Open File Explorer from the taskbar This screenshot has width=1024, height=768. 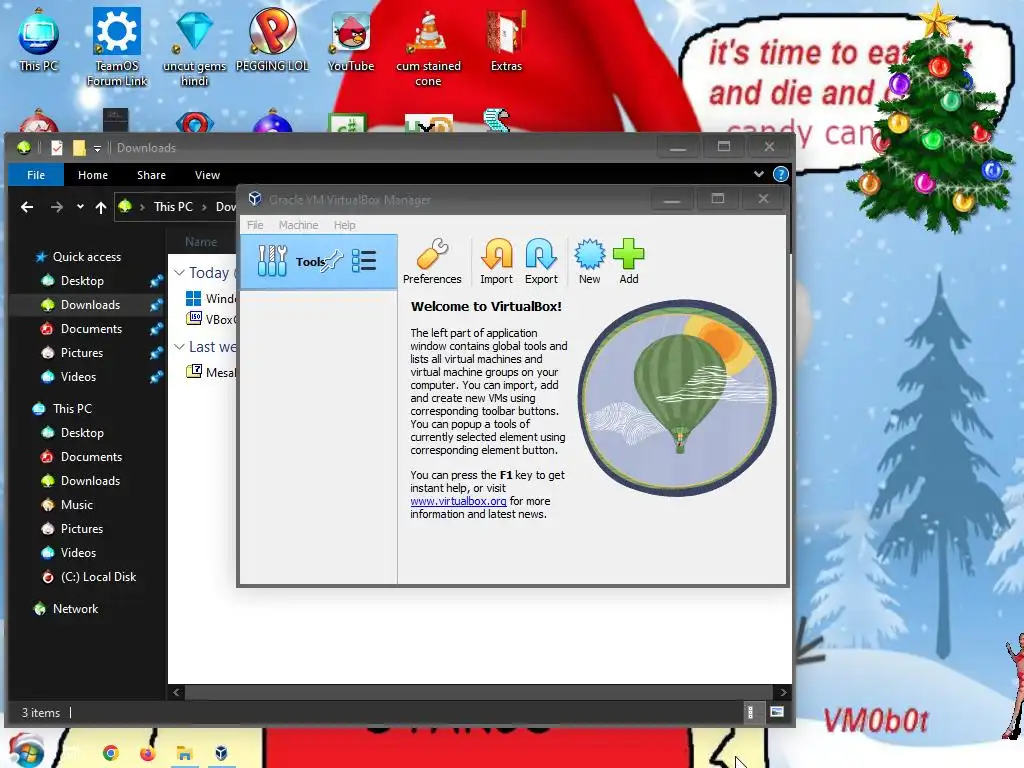pyautogui.click(x=184, y=754)
